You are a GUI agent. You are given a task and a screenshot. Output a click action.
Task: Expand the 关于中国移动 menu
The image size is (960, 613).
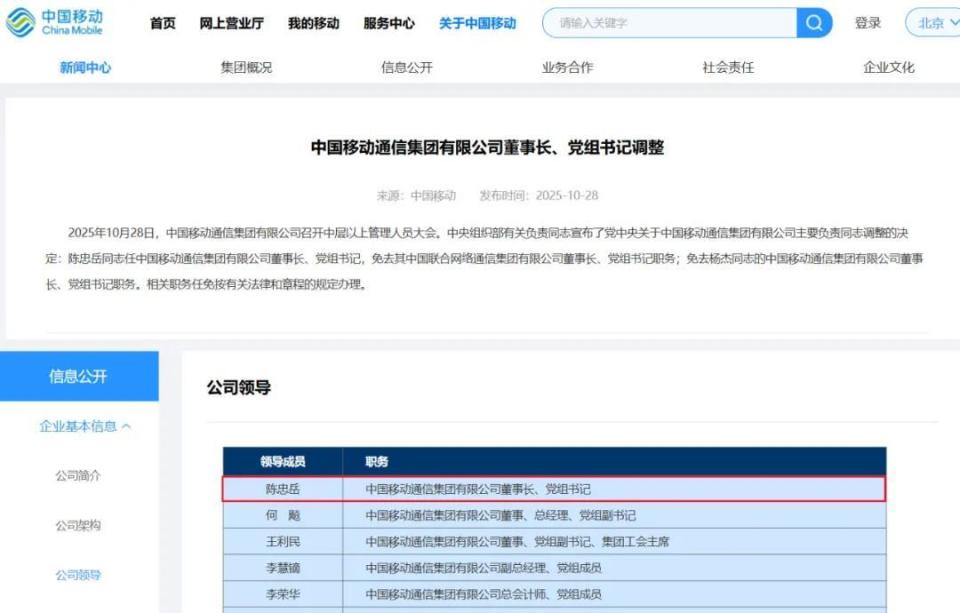click(x=477, y=22)
